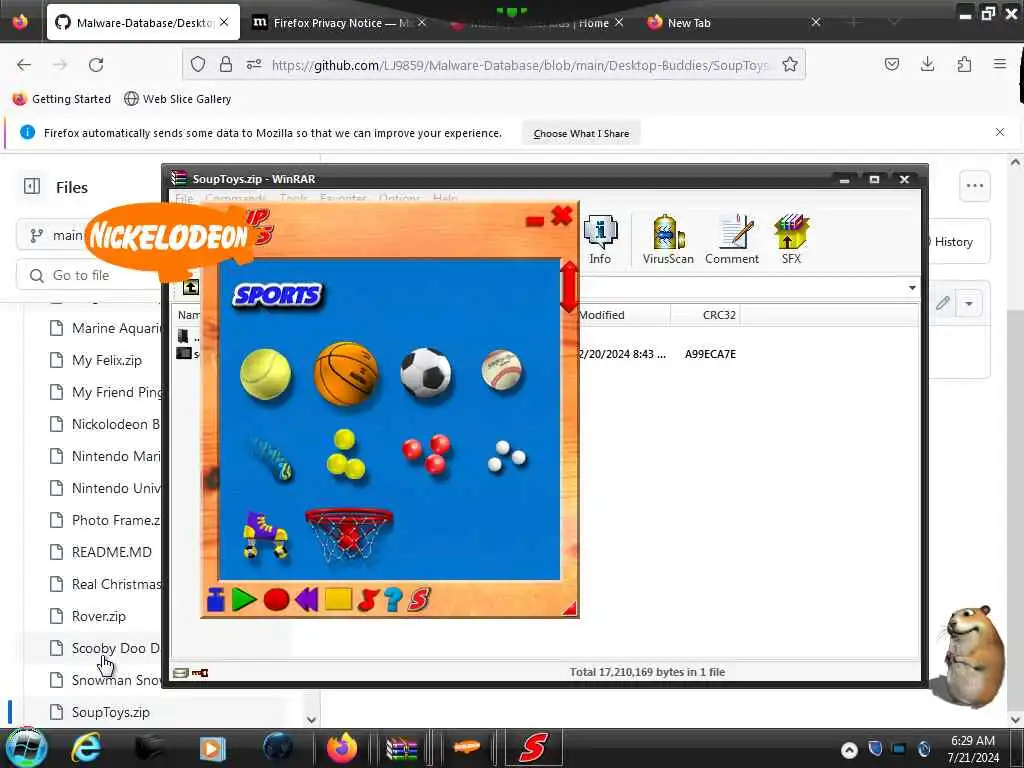Pick the orange basketball toy
Image resolution: width=1024 pixels, height=768 pixels.
(x=345, y=374)
